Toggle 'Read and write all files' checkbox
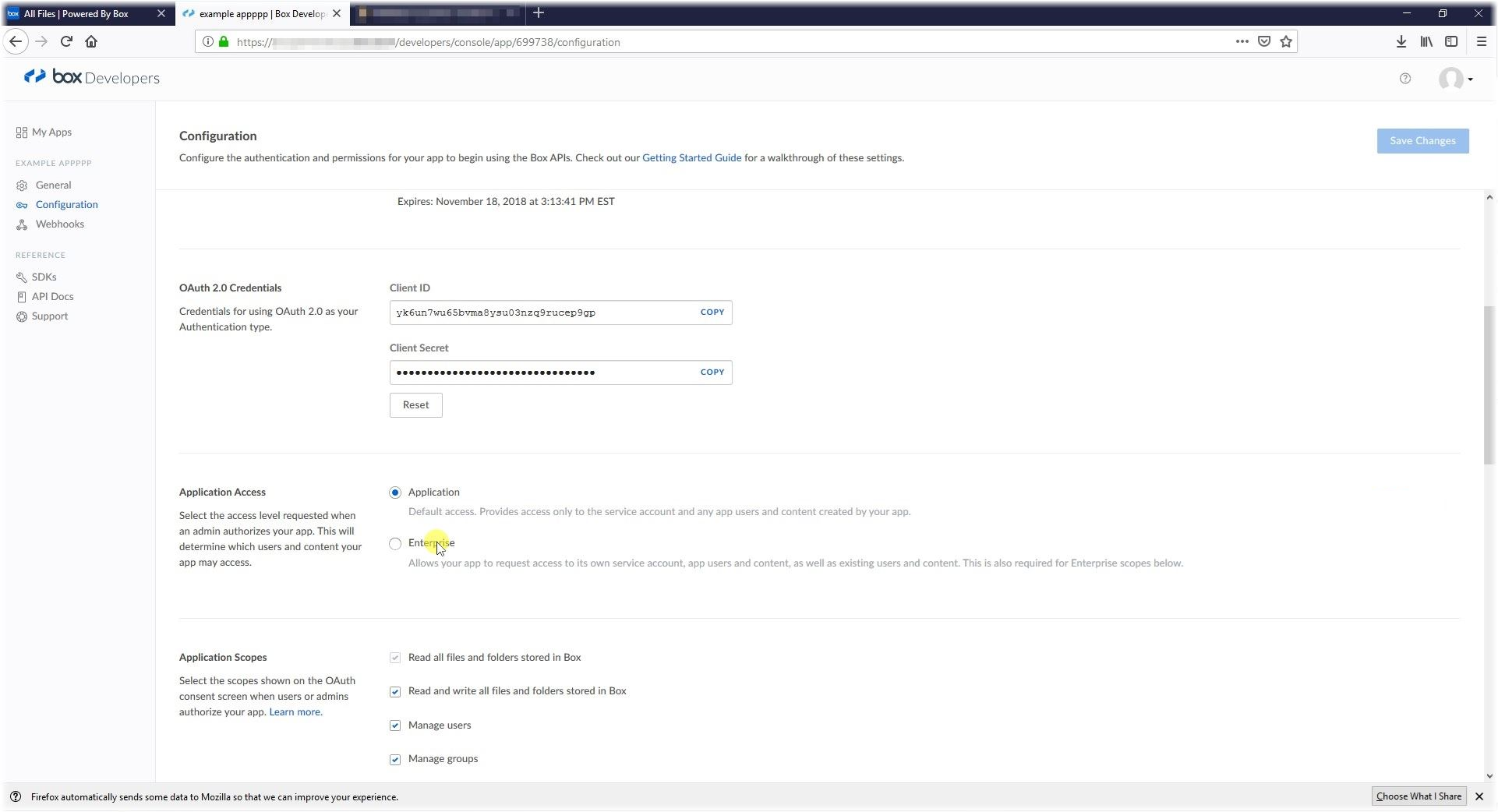 coord(395,692)
